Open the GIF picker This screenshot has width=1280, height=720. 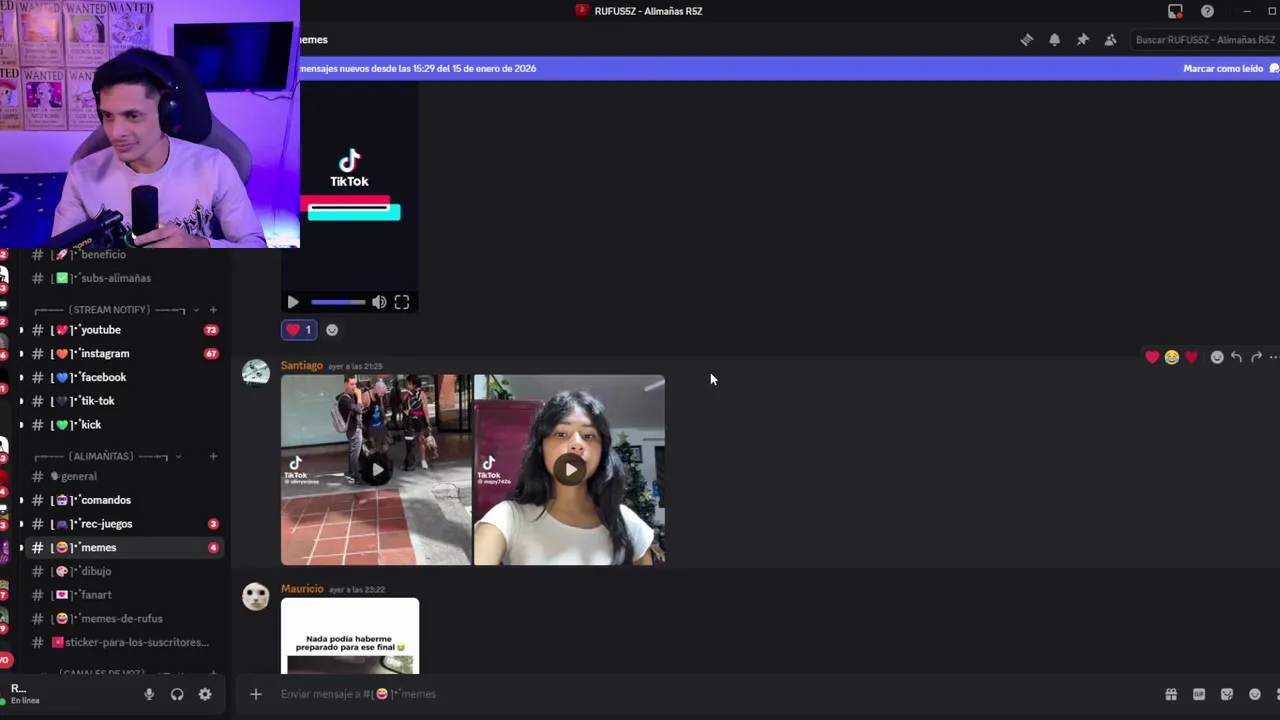pyautogui.click(x=1199, y=694)
